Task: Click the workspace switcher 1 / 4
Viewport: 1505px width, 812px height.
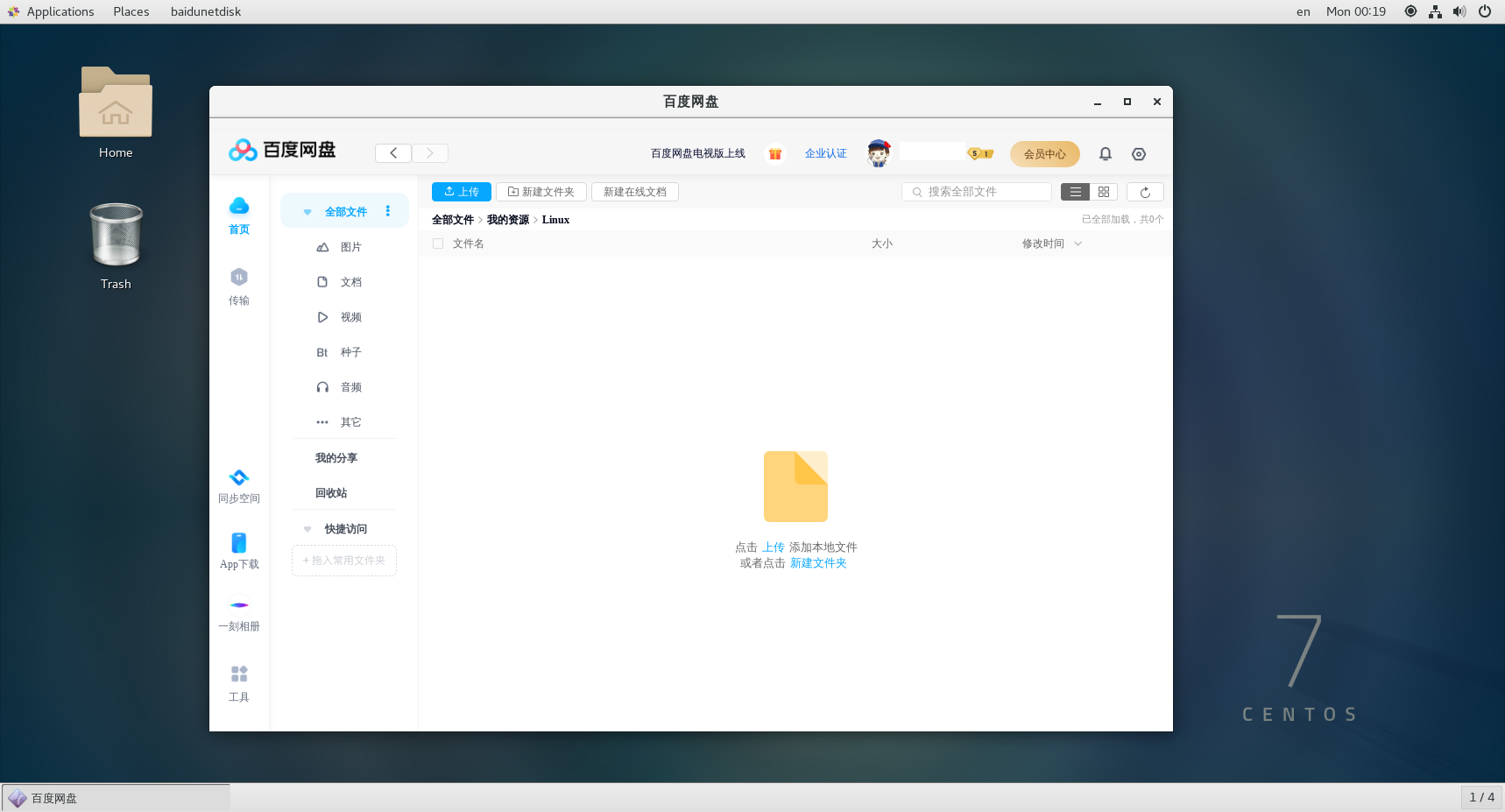Action: 1482,797
